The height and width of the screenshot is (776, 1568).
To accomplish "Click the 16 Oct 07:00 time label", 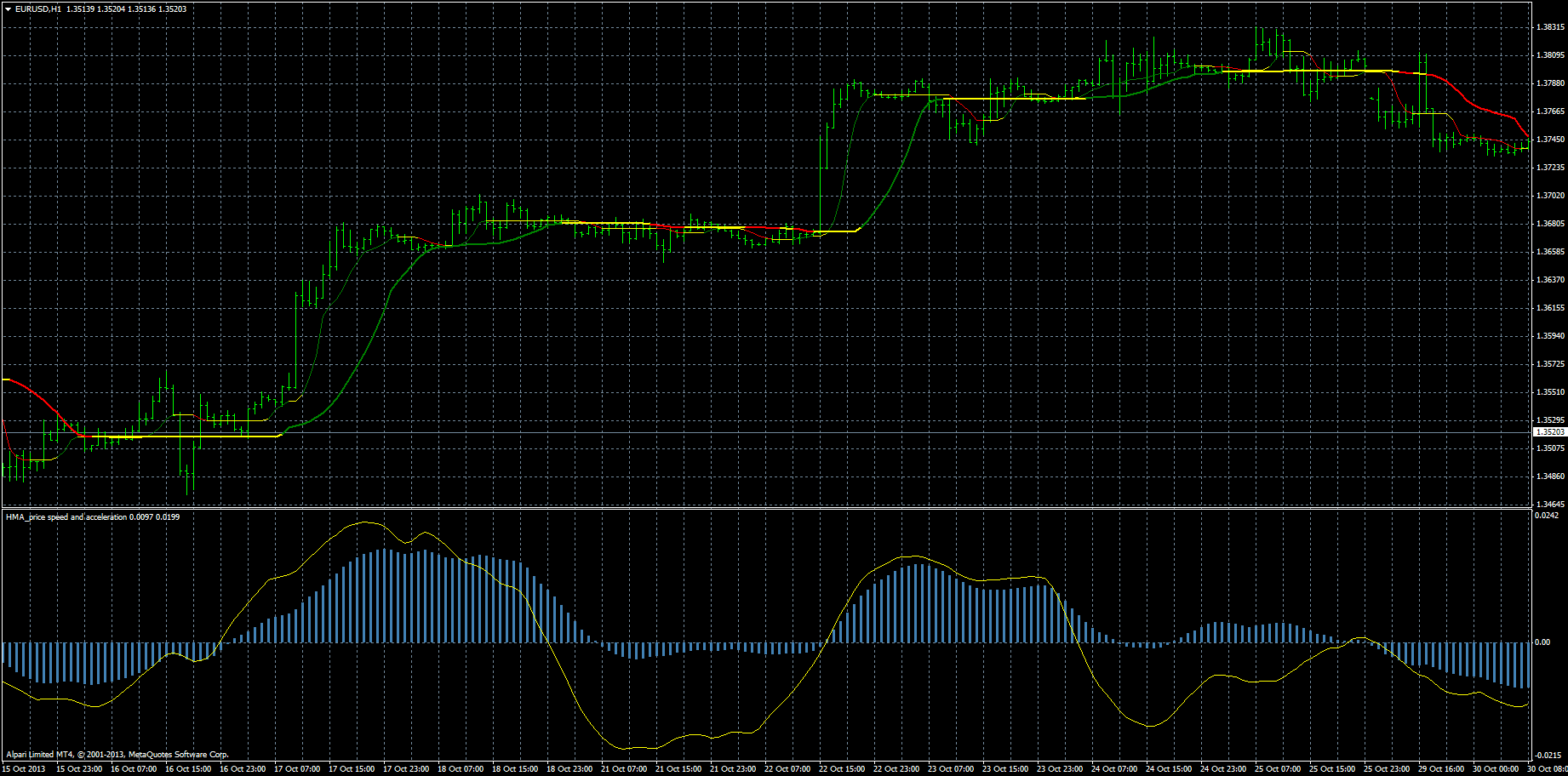I will tap(134, 769).
